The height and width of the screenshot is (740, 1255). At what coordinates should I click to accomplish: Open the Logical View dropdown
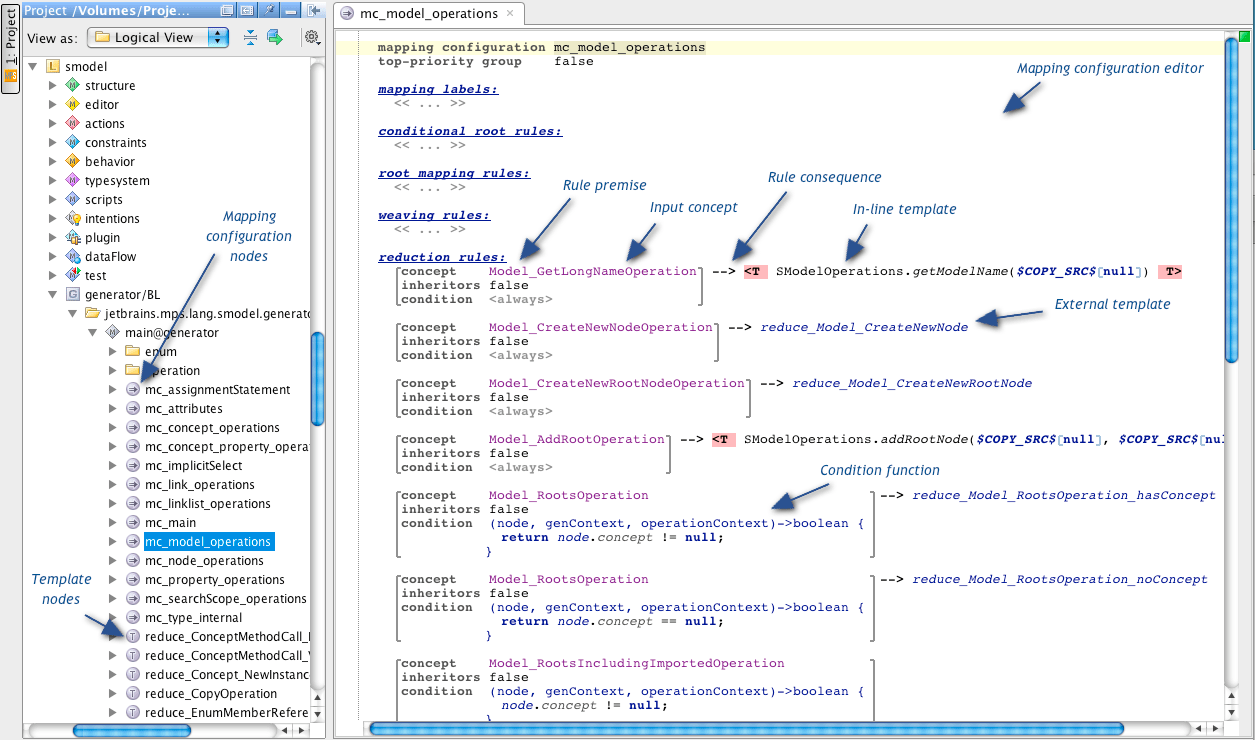(x=157, y=37)
